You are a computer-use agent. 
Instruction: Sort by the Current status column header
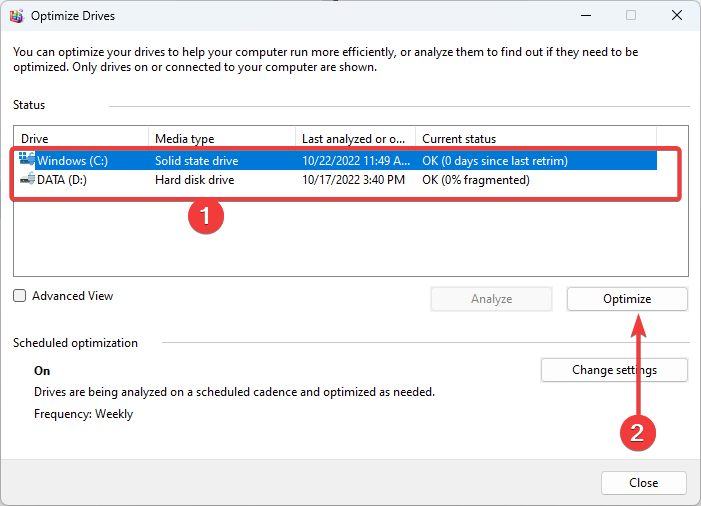pyautogui.click(x=535, y=139)
